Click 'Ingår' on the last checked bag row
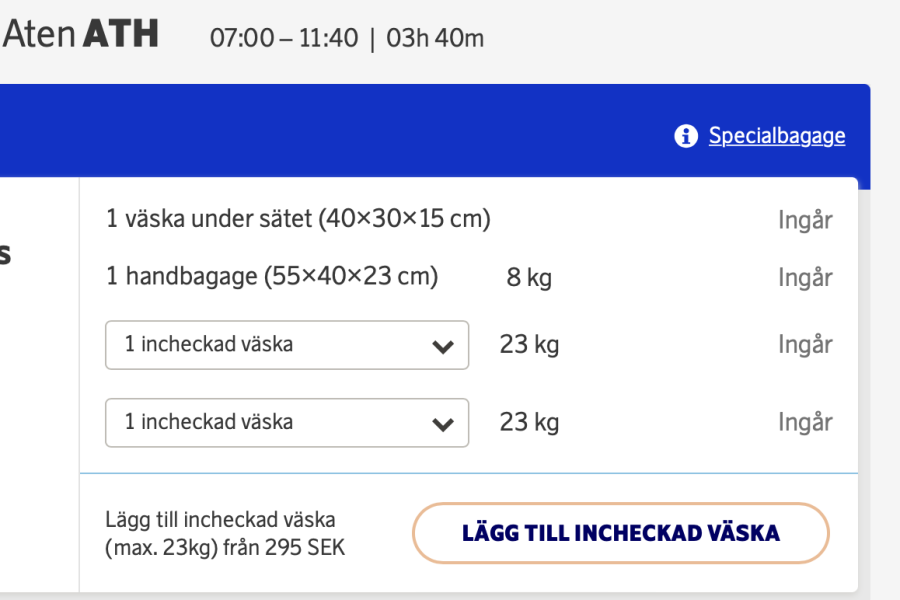This screenshot has height=600, width=900. 805,421
